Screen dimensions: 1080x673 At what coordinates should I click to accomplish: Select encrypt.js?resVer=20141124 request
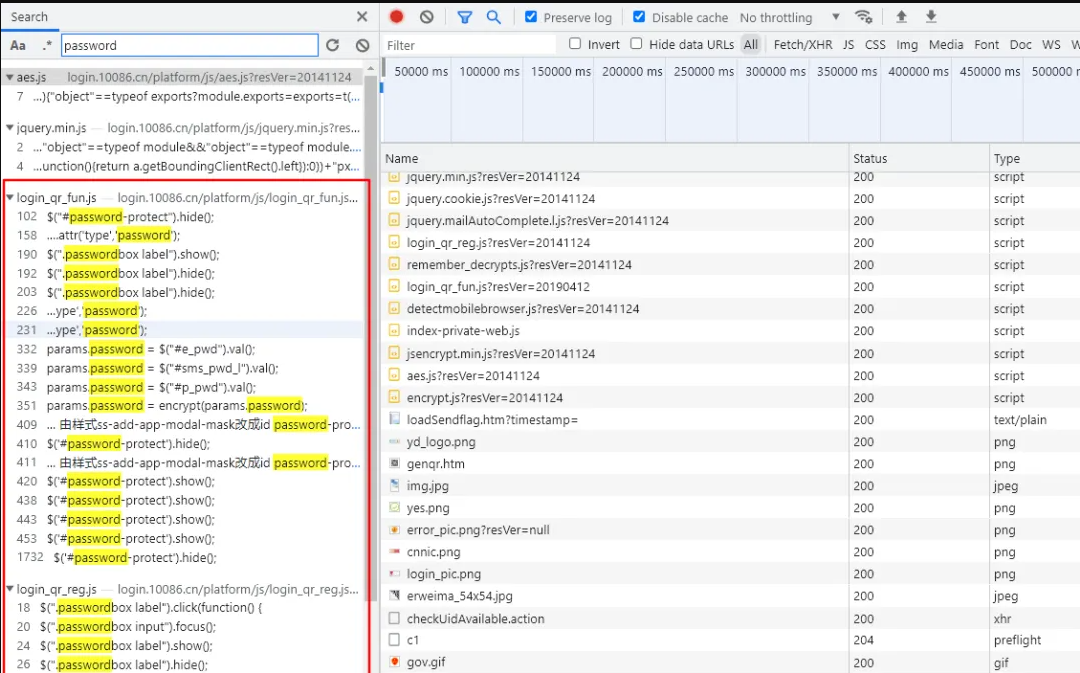coord(485,397)
